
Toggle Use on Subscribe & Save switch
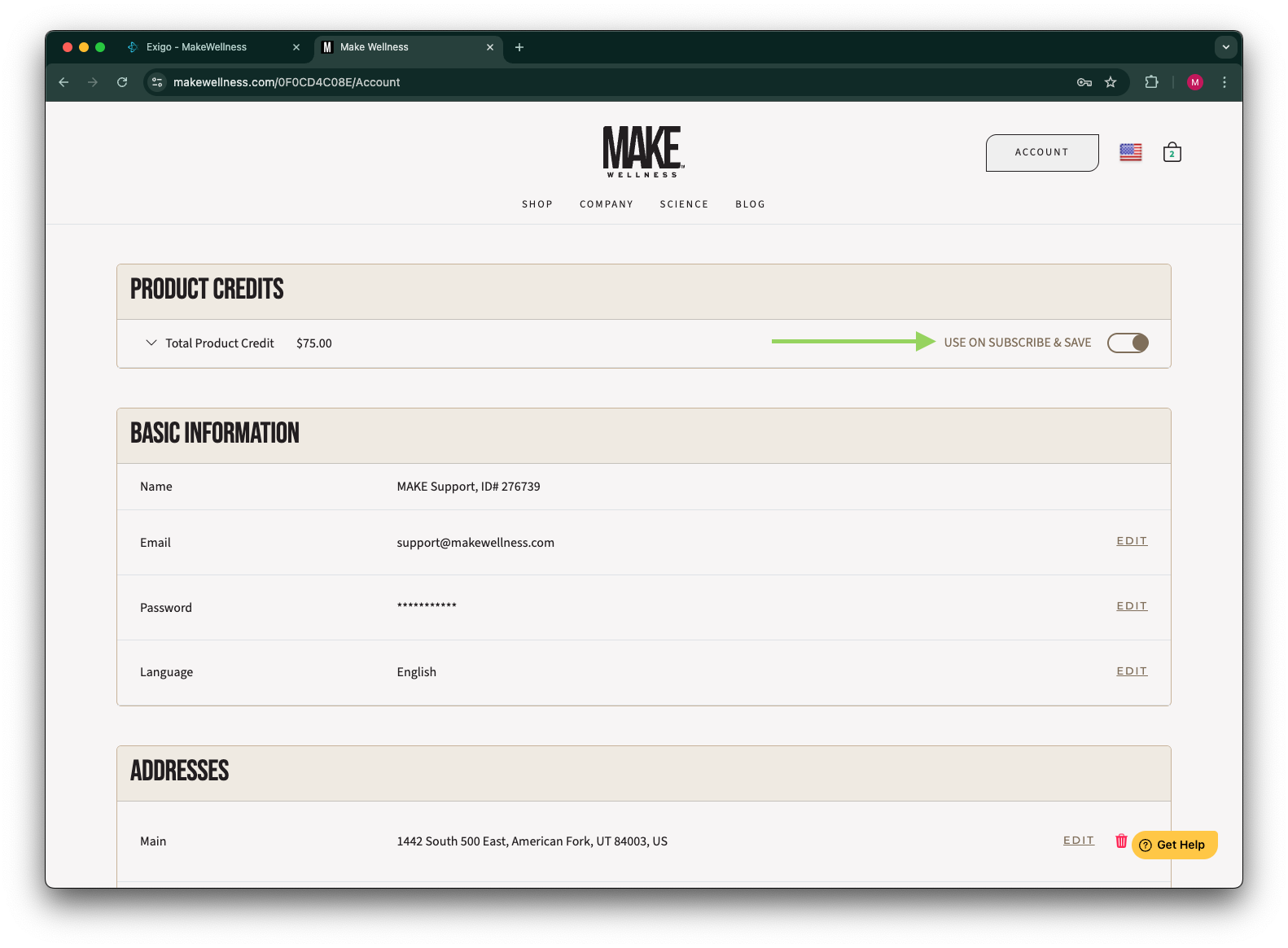(x=1128, y=343)
